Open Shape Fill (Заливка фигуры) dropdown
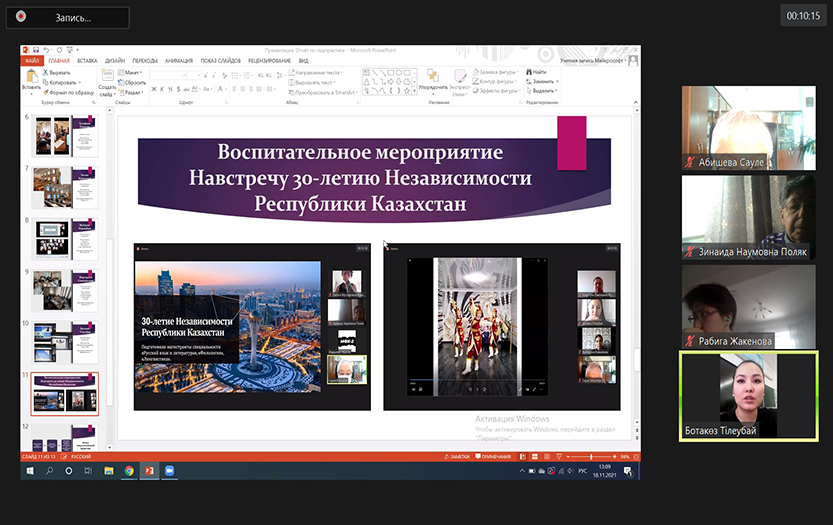Viewport: 833px width, 525px height. coord(498,72)
